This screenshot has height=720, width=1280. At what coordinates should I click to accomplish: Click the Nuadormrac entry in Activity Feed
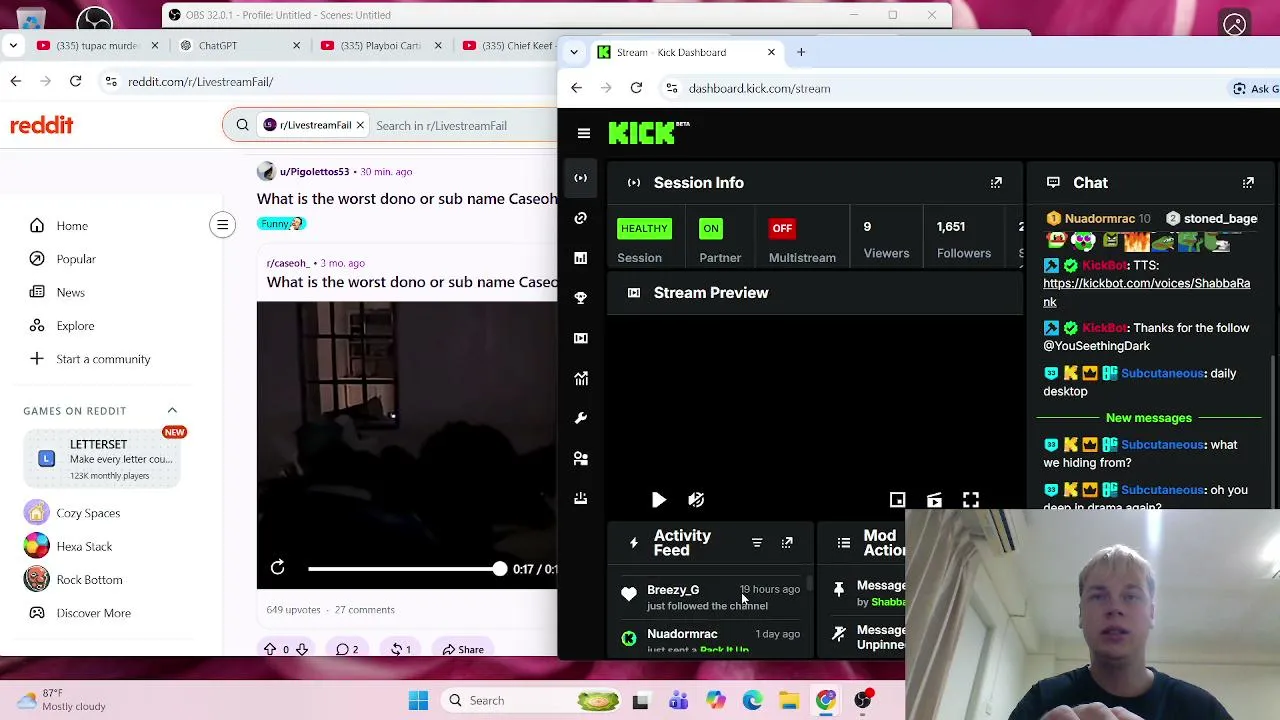pyautogui.click(x=712, y=640)
